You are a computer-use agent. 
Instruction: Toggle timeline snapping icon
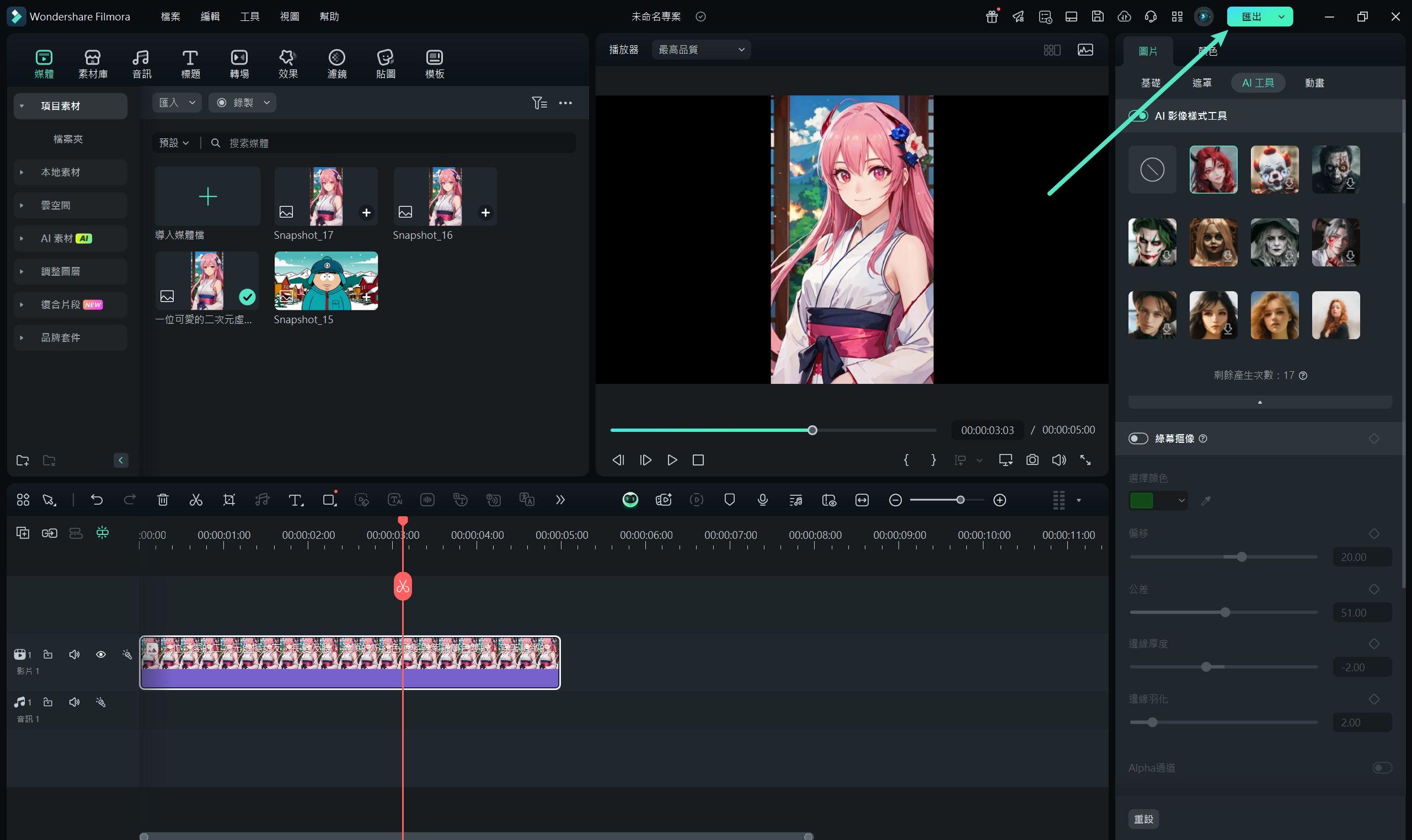103,533
